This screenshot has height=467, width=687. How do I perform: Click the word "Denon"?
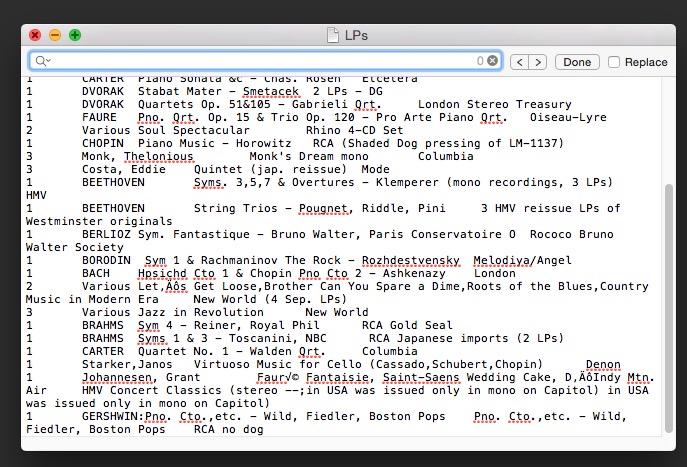(603, 364)
